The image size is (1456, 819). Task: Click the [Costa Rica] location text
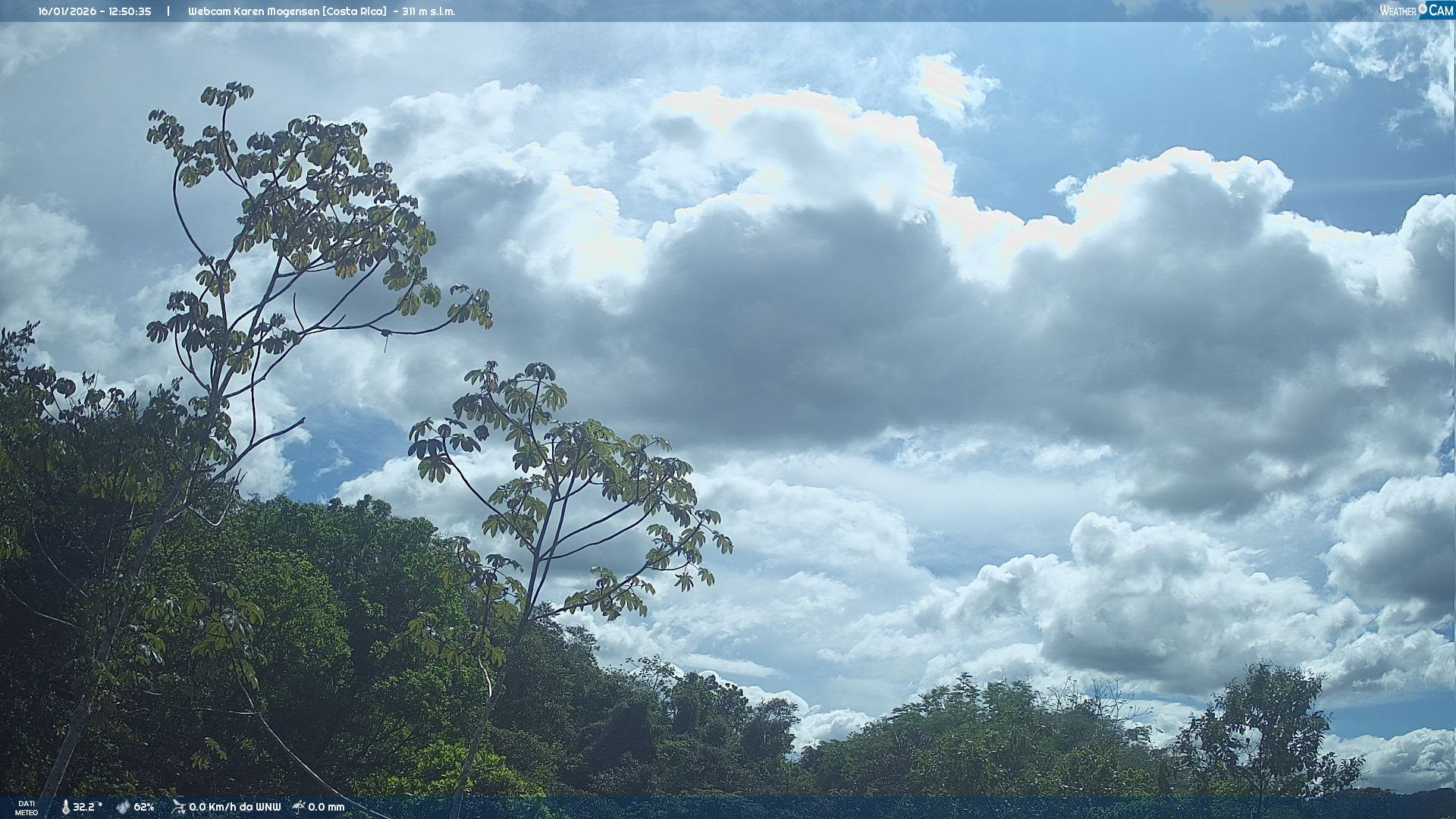click(354, 11)
